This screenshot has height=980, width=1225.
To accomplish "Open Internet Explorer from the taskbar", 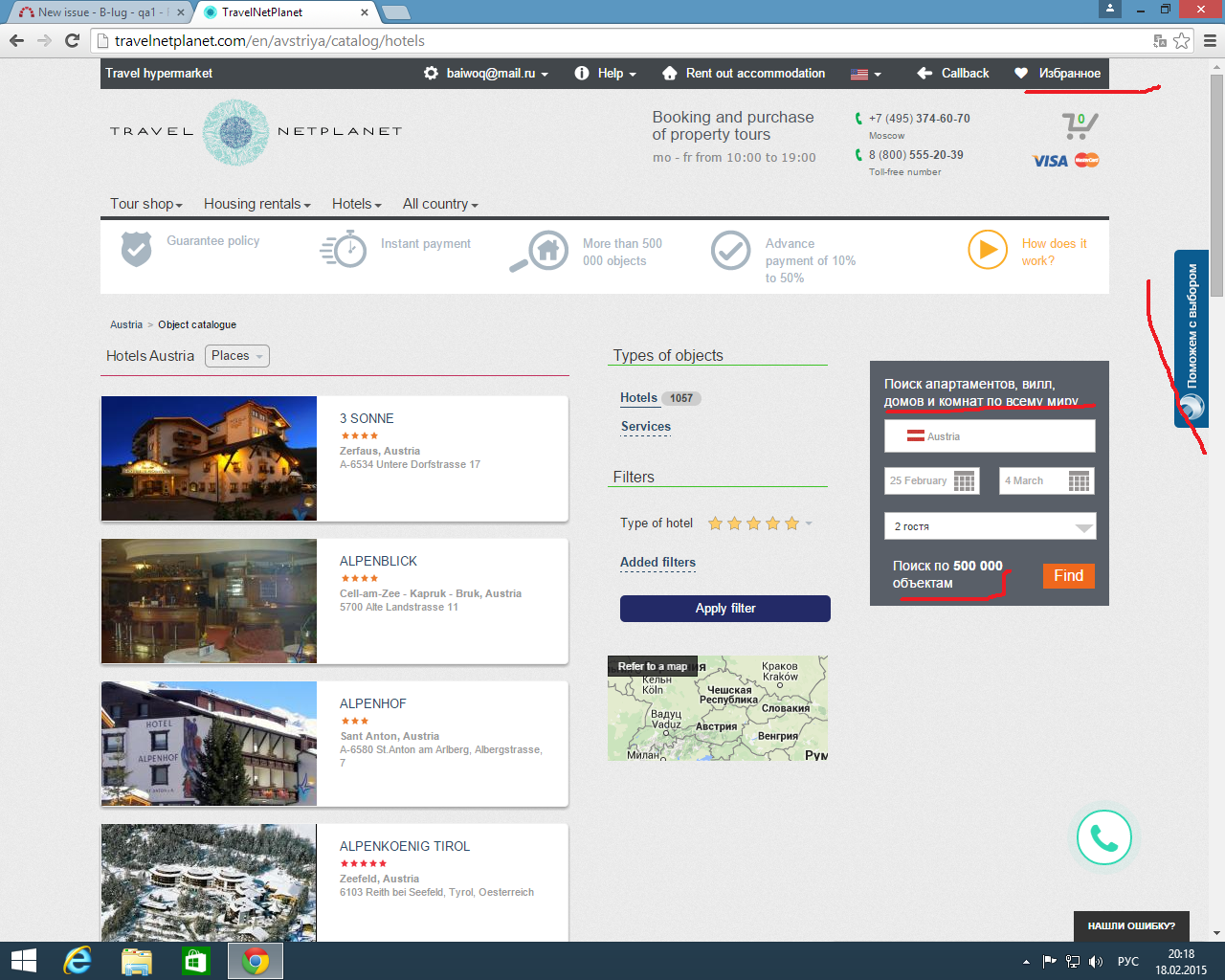I will click(78, 961).
